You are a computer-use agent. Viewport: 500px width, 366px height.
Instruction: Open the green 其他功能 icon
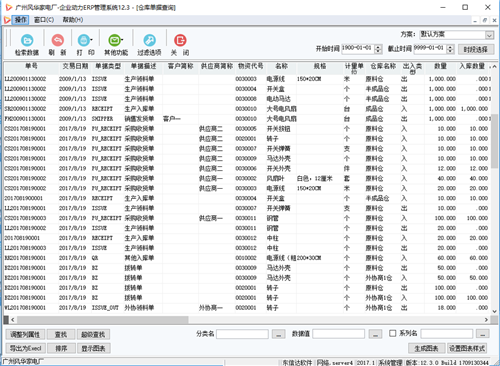pyautogui.click(x=114, y=40)
